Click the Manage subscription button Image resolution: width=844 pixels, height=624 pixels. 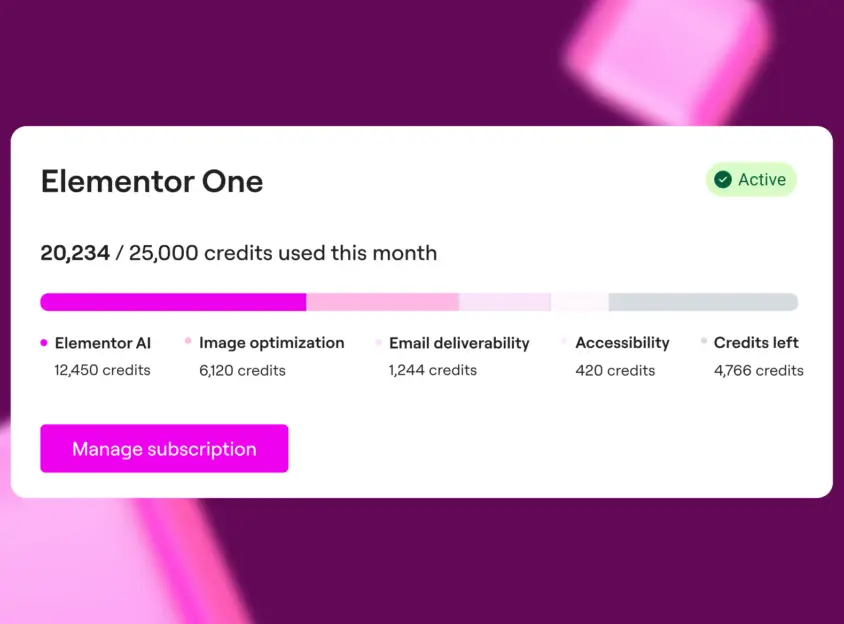point(164,449)
